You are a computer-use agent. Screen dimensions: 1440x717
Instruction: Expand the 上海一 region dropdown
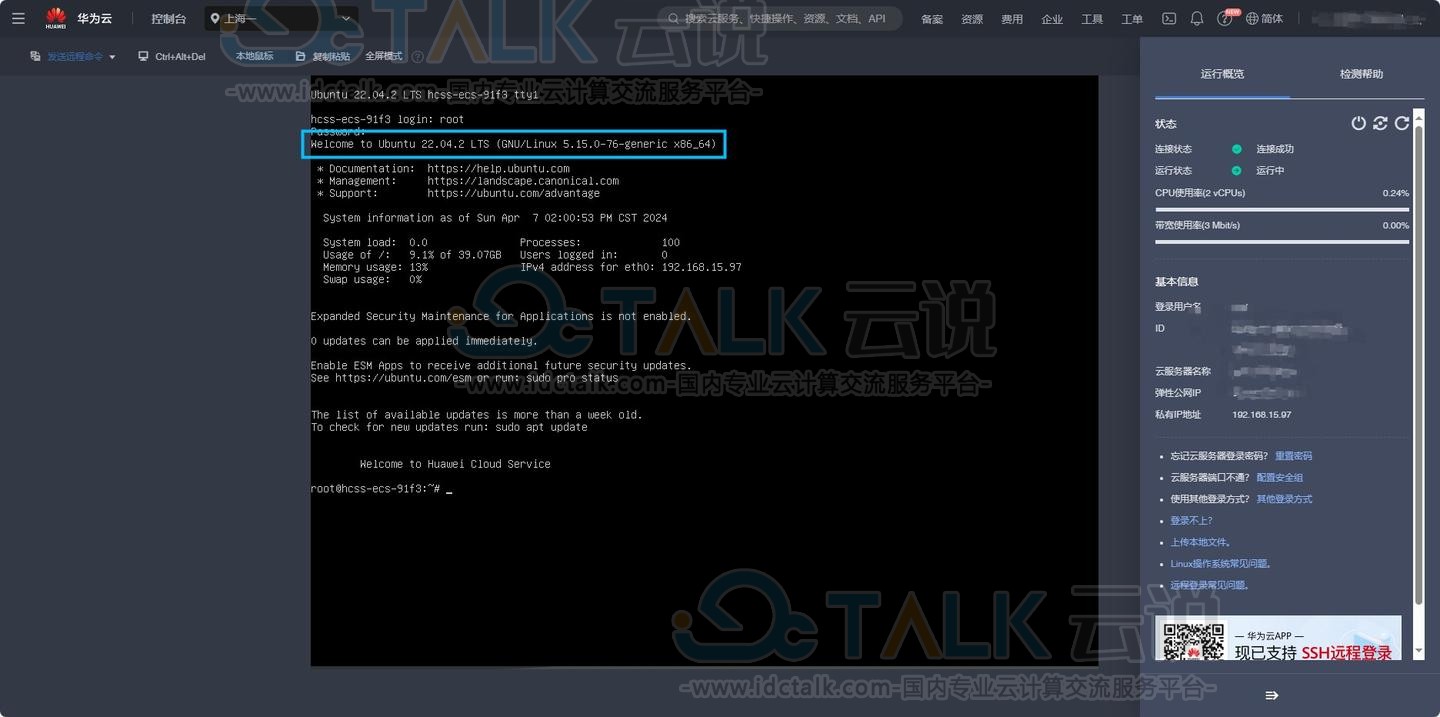tap(281, 18)
